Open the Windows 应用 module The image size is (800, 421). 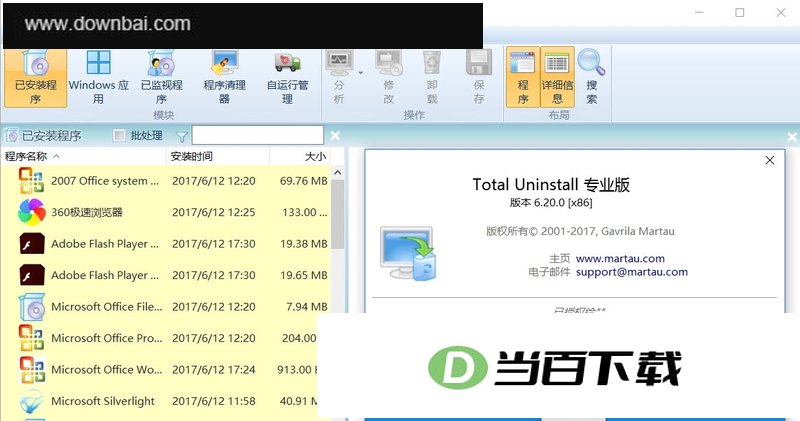click(x=98, y=78)
